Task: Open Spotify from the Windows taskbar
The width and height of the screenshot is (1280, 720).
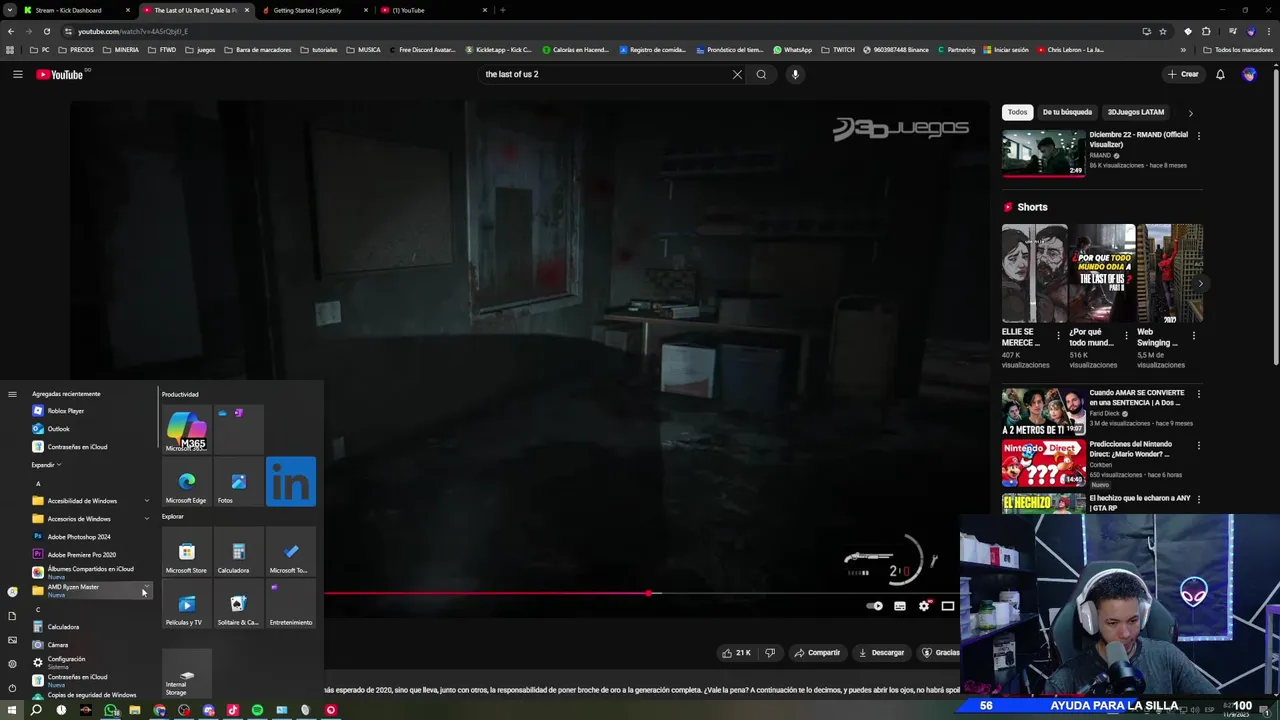Action: 257,710
